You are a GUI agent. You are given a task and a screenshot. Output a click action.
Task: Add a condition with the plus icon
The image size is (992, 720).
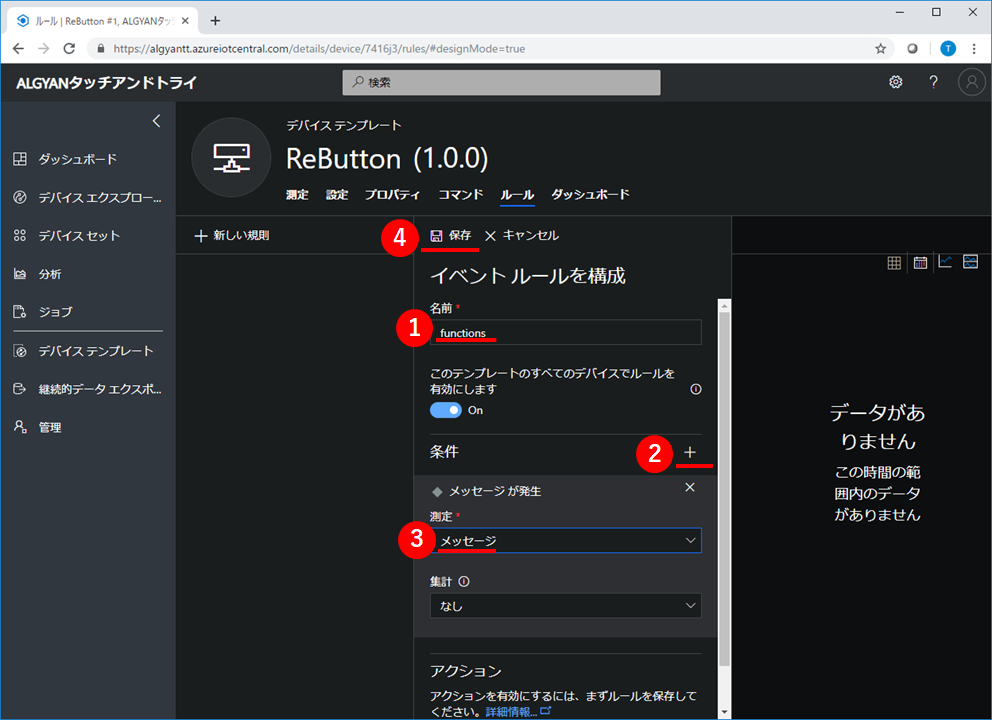click(x=690, y=452)
